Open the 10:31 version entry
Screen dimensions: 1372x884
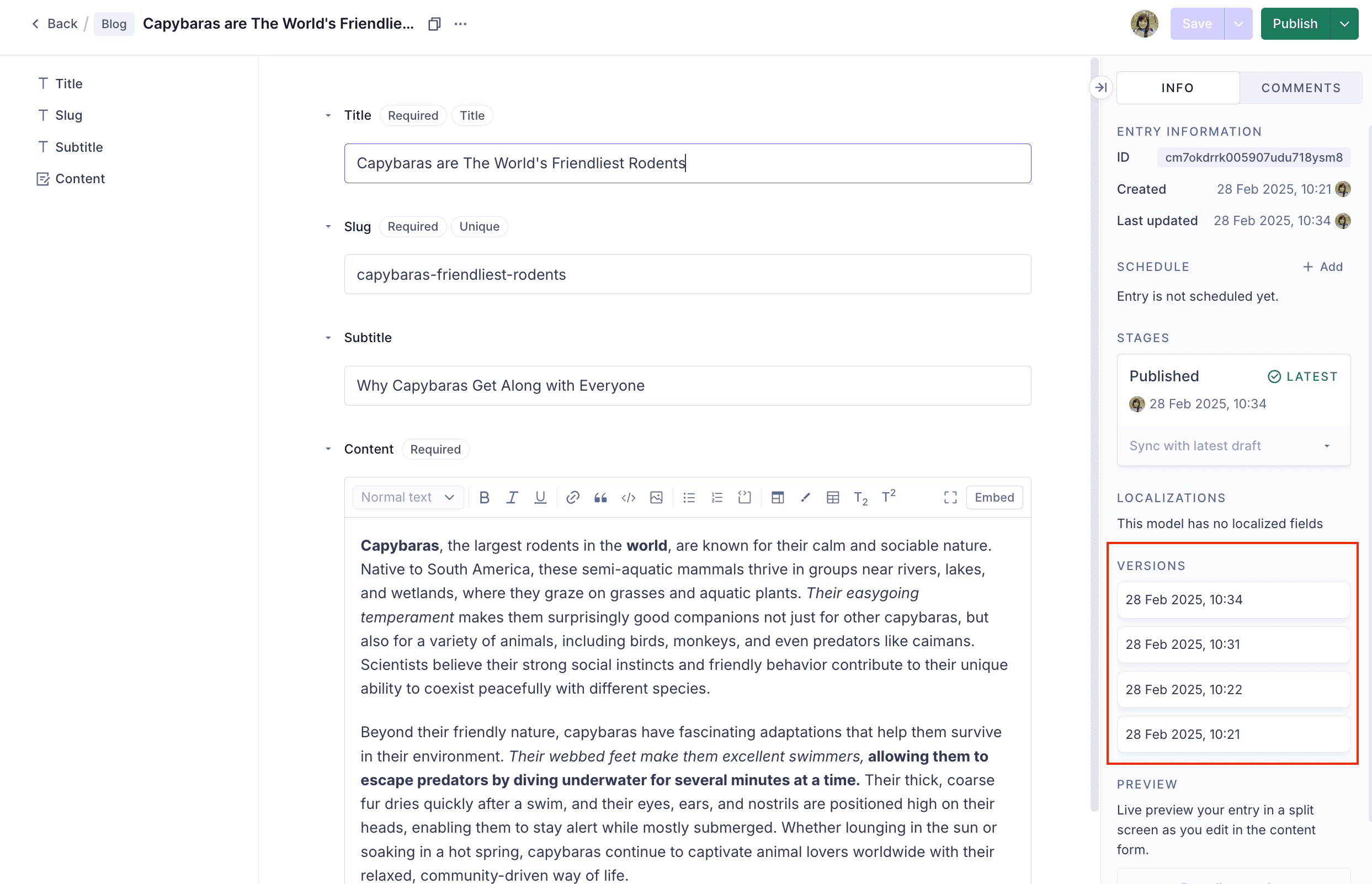tap(1233, 644)
